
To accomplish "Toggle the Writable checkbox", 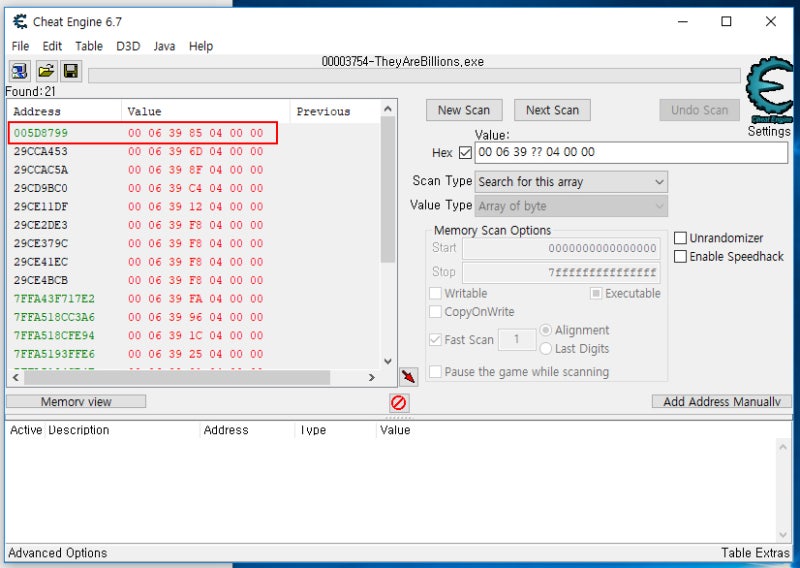I will coord(435,293).
